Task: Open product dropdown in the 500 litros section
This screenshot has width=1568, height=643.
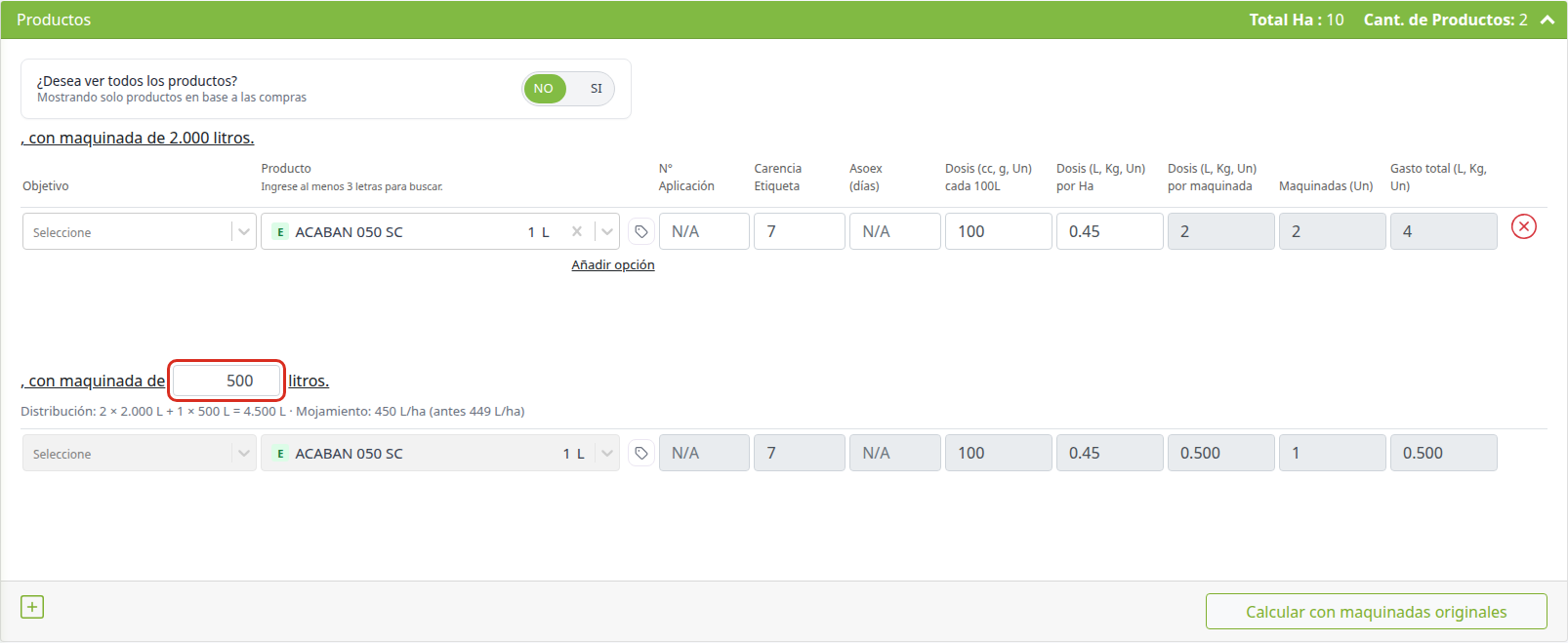Action: click(440, 454)
